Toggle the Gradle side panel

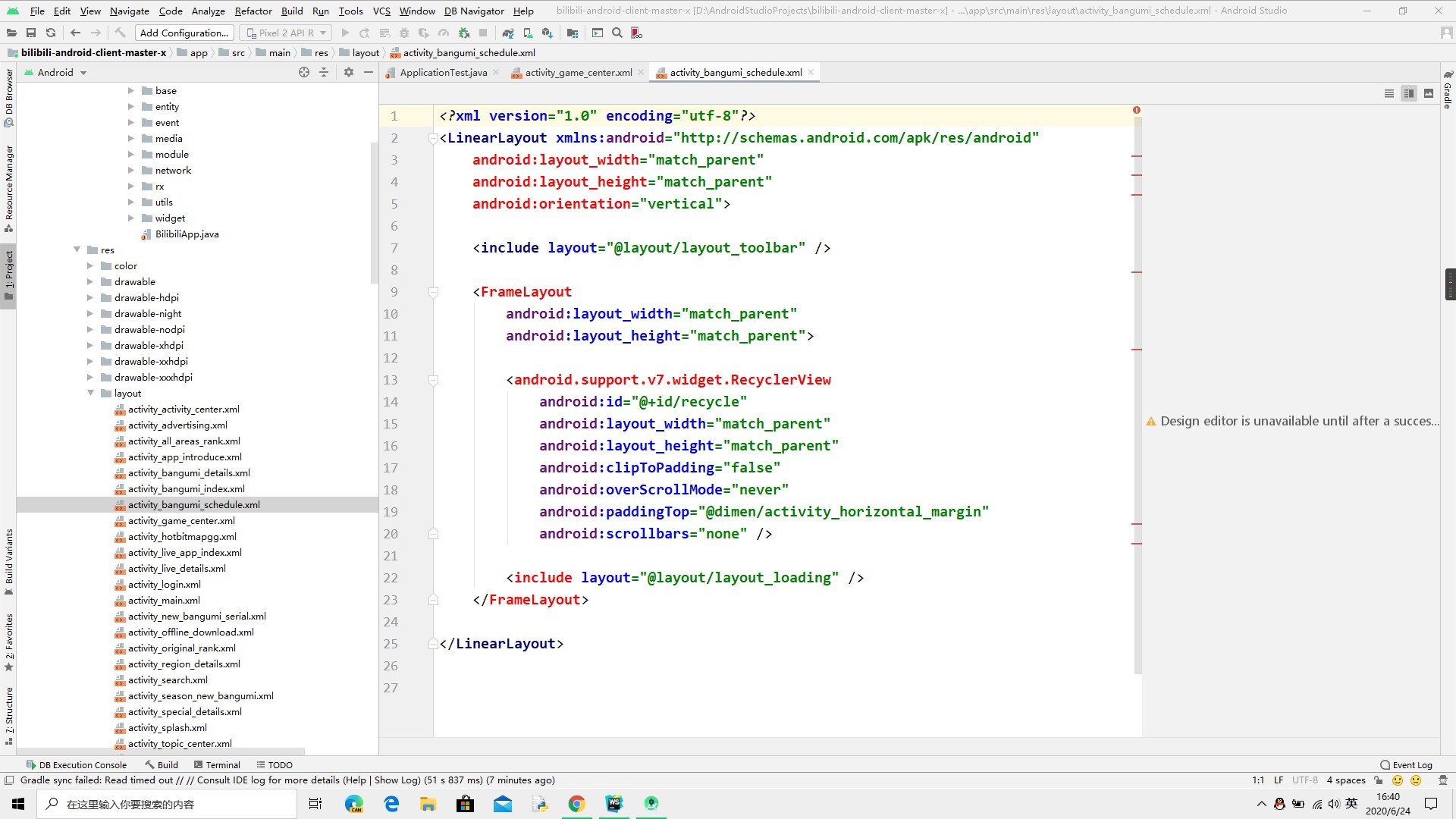pos(1448,90)
